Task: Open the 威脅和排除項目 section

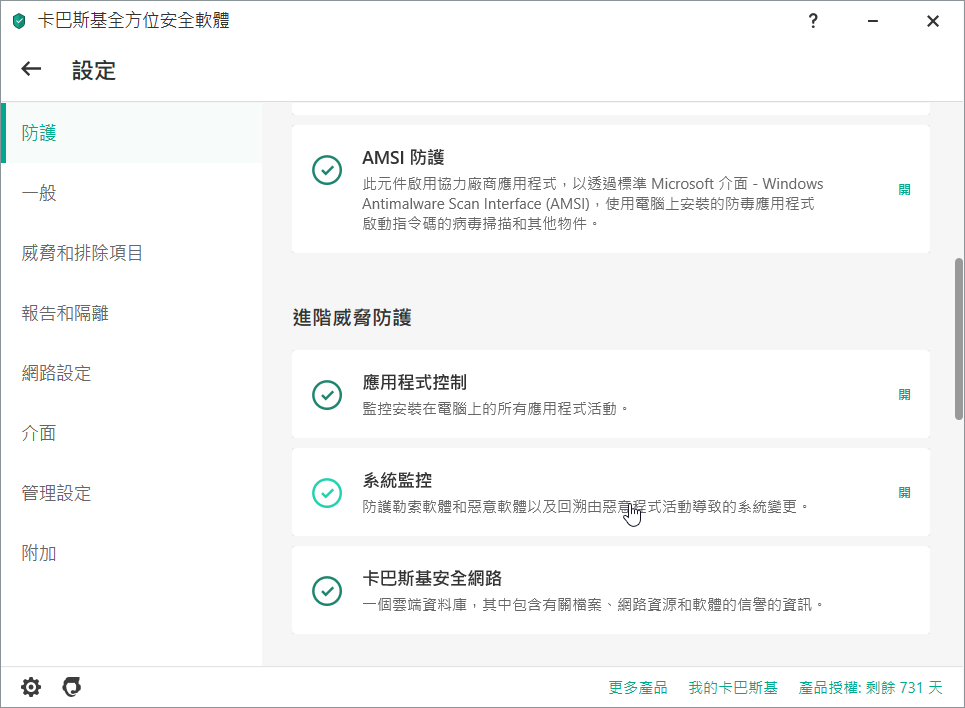Action: [x=83, y=253]
